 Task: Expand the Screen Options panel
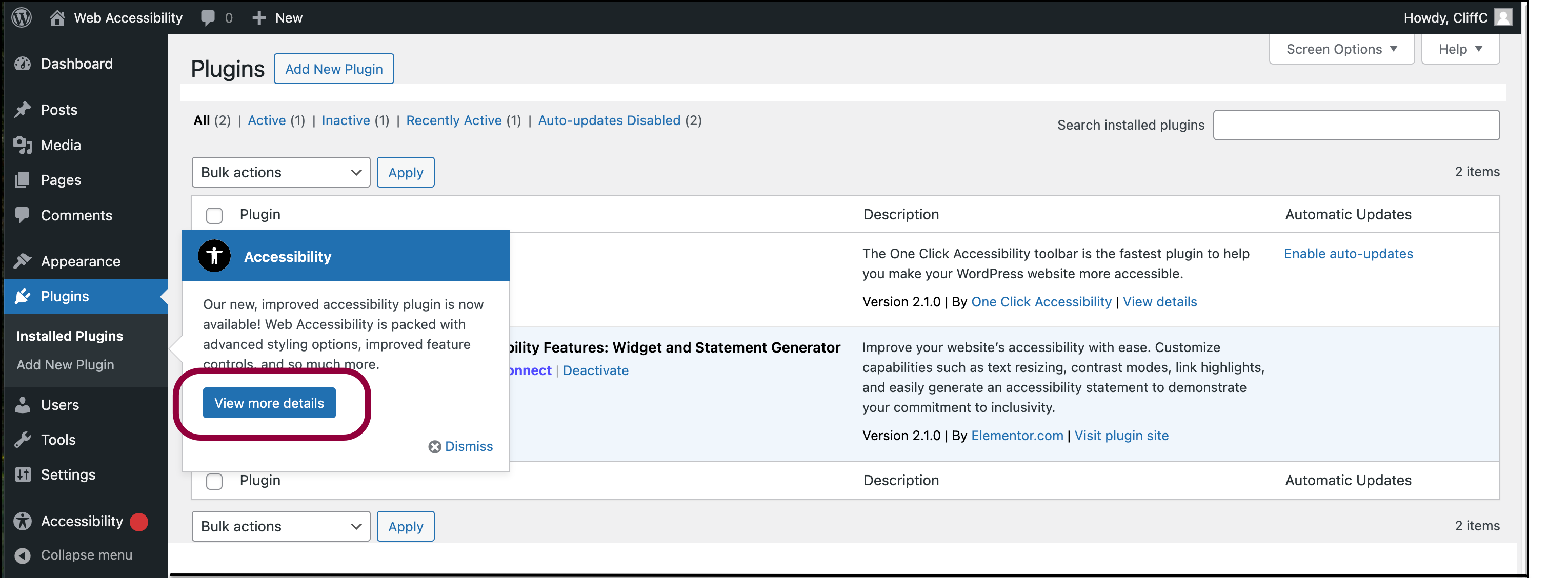[x=1341, y=49]
